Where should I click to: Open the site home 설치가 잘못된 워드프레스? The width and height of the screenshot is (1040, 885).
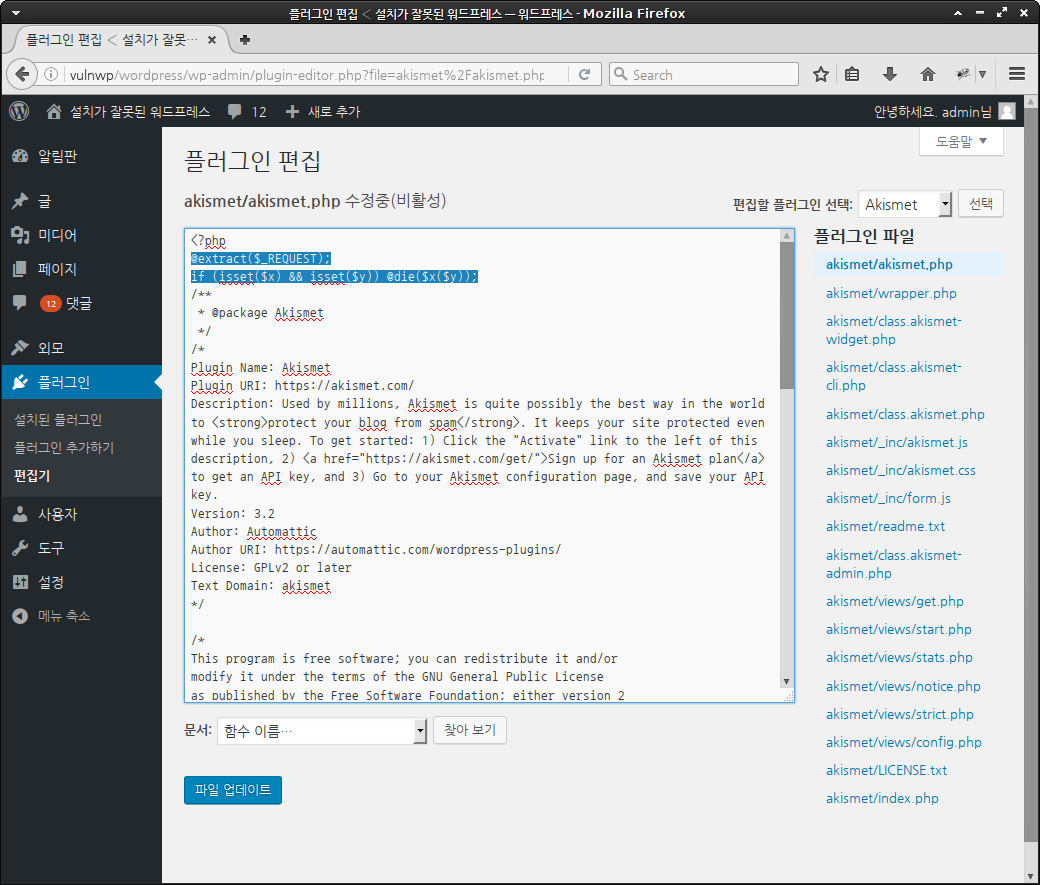(x=128, y=111)
